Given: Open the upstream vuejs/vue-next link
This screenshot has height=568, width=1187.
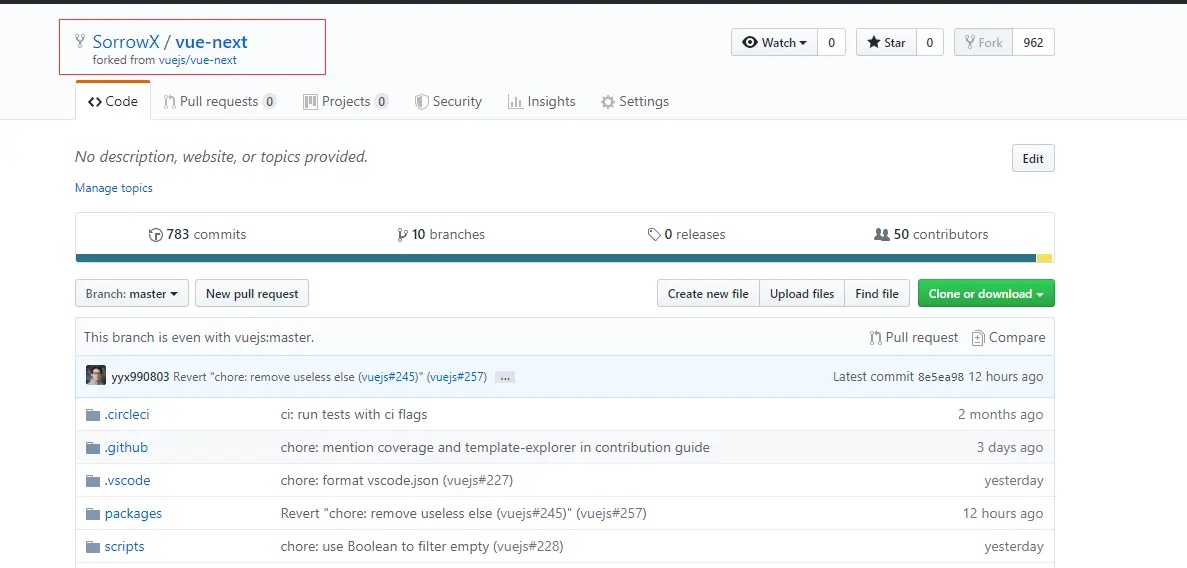Looking at the screenshot, I should (x=198, y=60).
